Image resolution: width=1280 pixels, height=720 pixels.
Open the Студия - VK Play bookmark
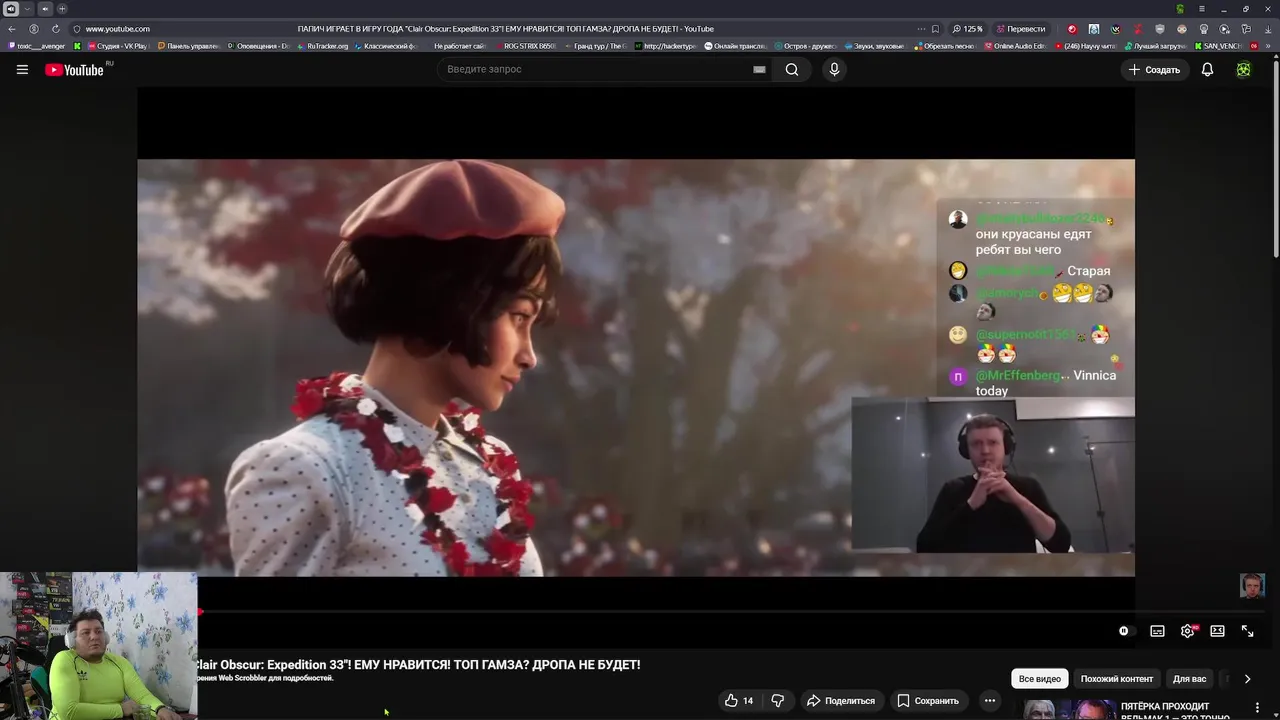(x=118, y=46)
